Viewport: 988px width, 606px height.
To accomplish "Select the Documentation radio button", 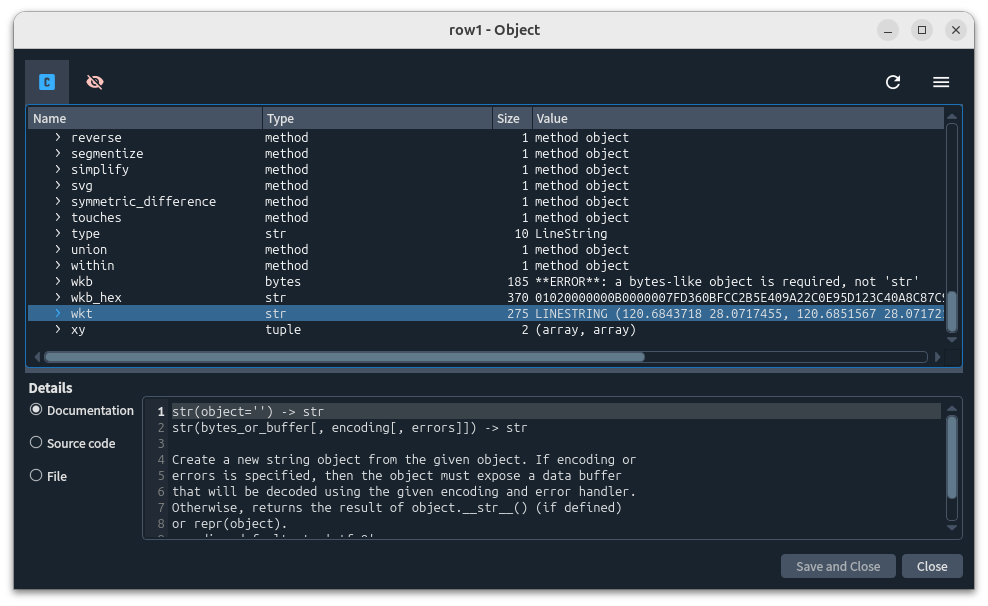I will pos(37,410).
